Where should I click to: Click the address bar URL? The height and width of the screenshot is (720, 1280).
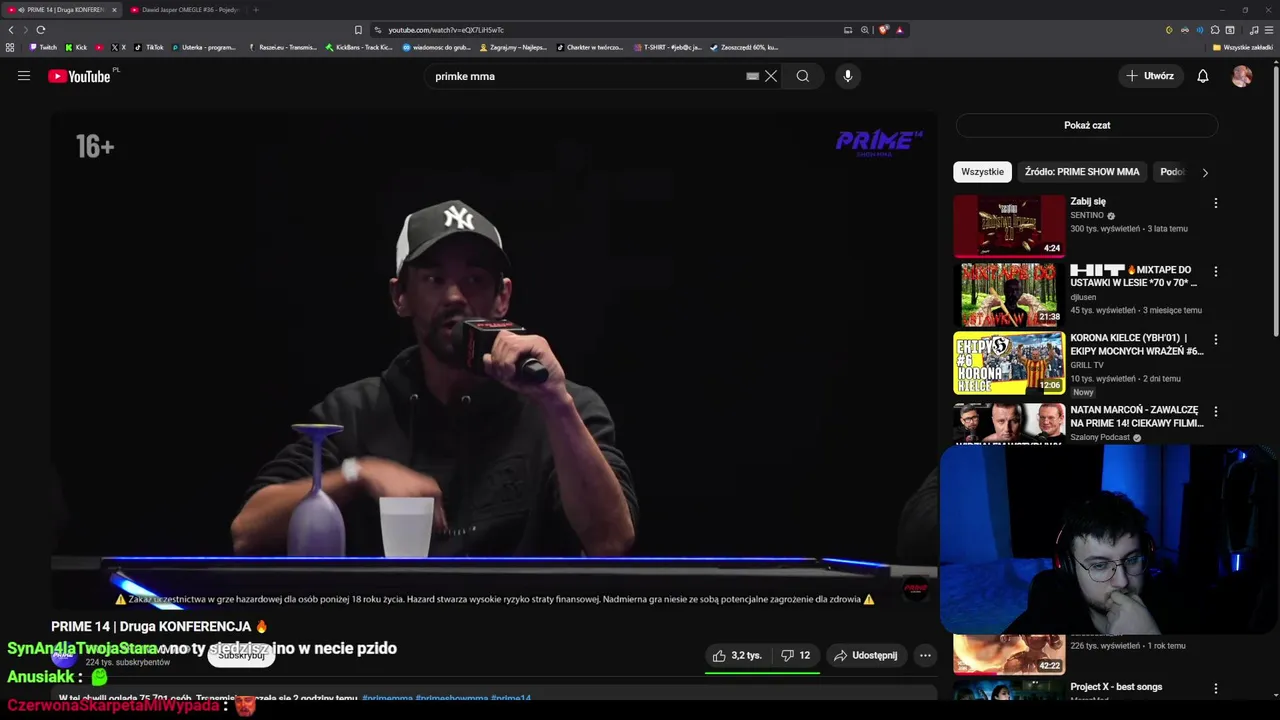tap(446, 30)
